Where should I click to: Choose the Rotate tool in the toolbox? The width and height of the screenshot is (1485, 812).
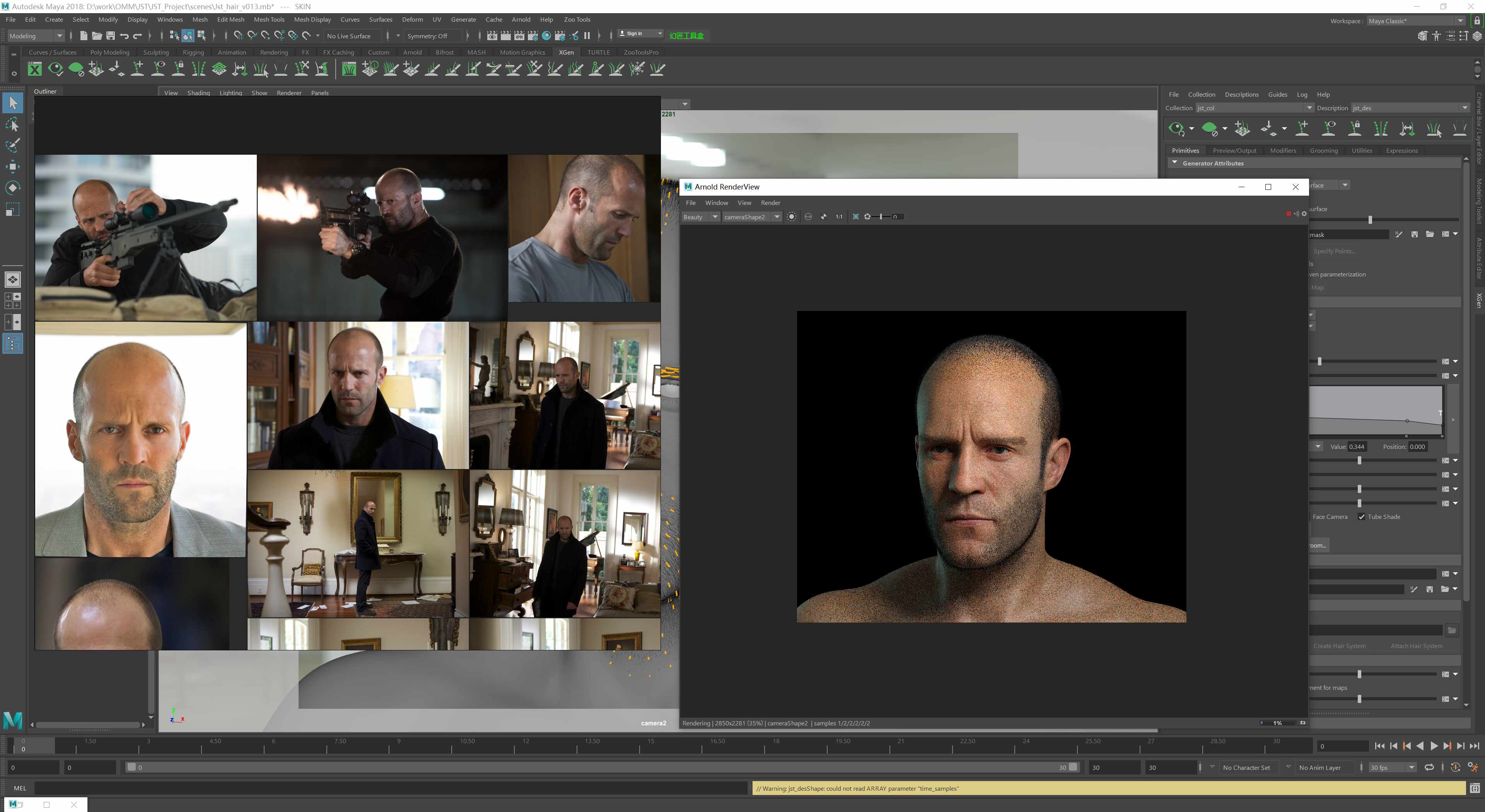tap(13, 188)
